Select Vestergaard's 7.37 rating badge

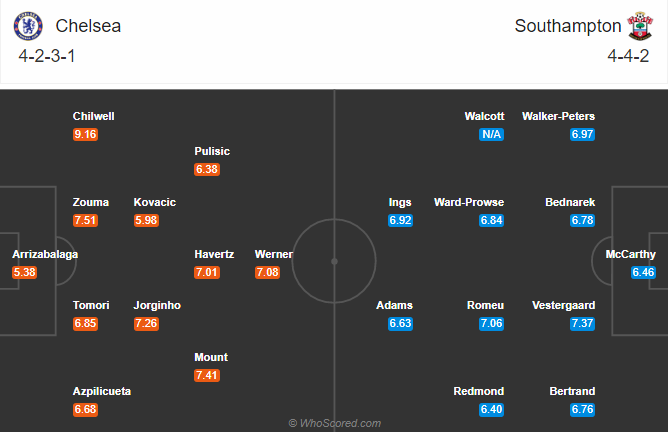click(582, 323)
